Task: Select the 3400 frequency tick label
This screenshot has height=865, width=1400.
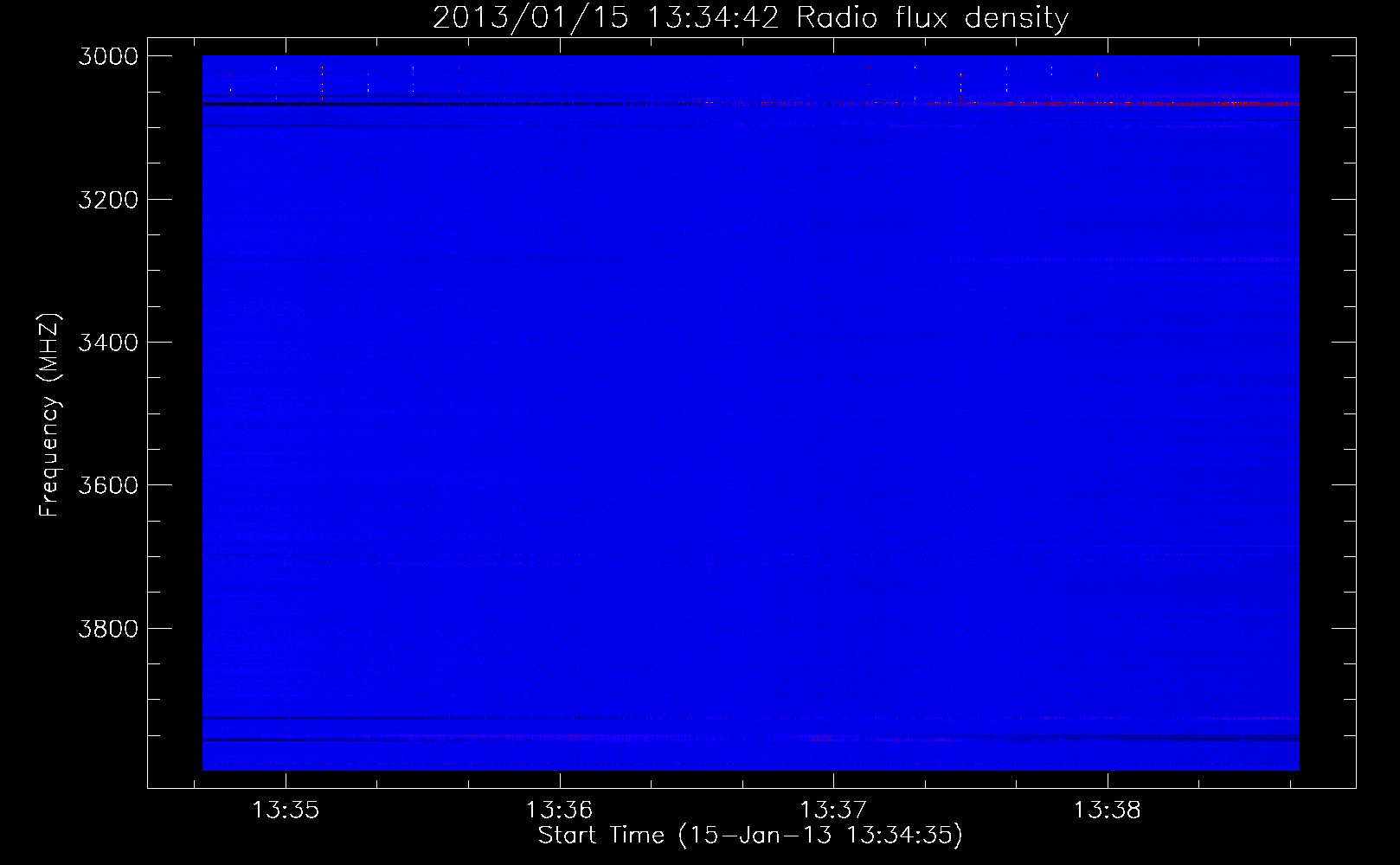Action: 108,343
